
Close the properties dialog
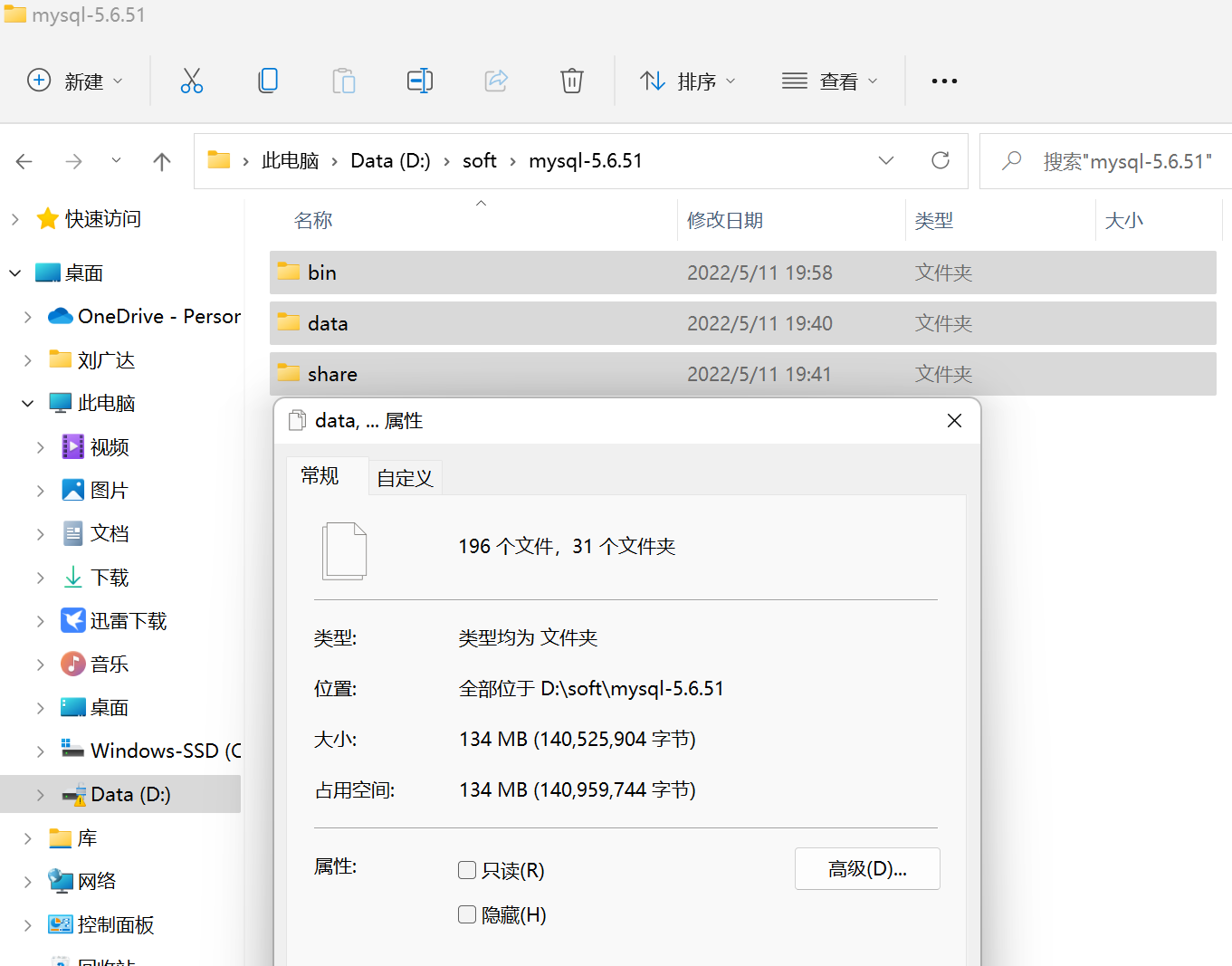954,420
